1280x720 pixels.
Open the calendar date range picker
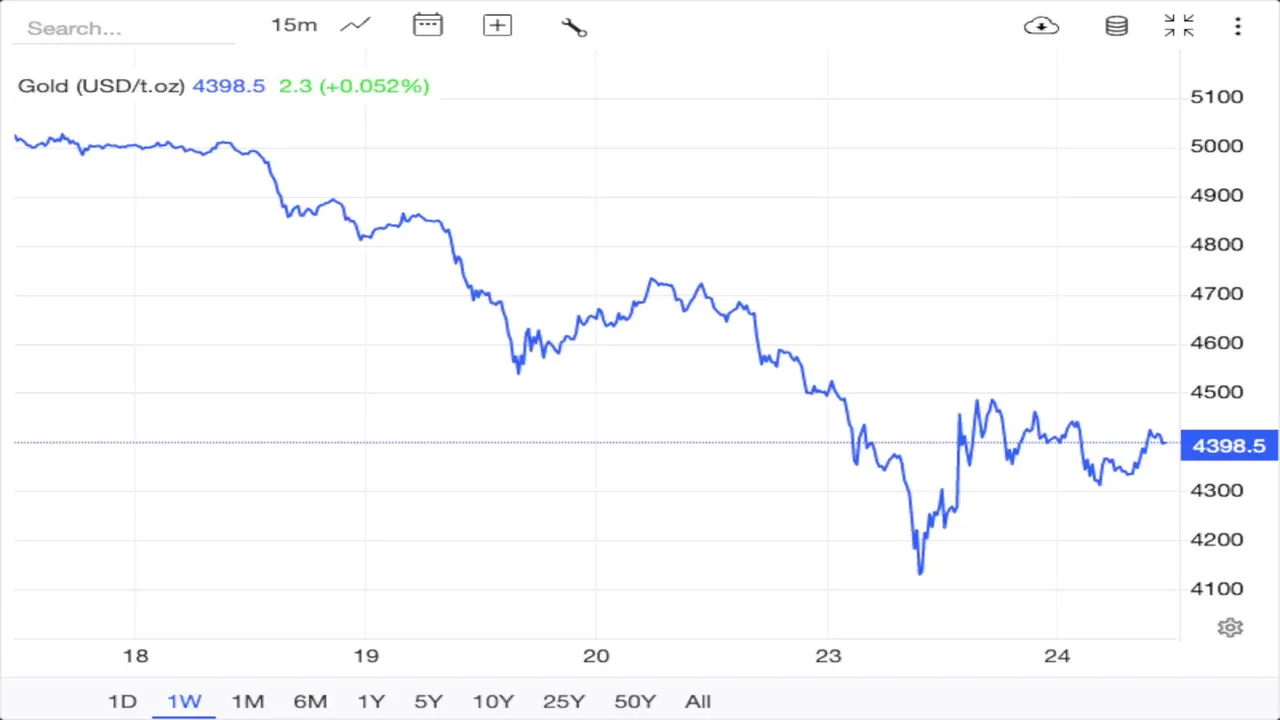tap(427, 26)
